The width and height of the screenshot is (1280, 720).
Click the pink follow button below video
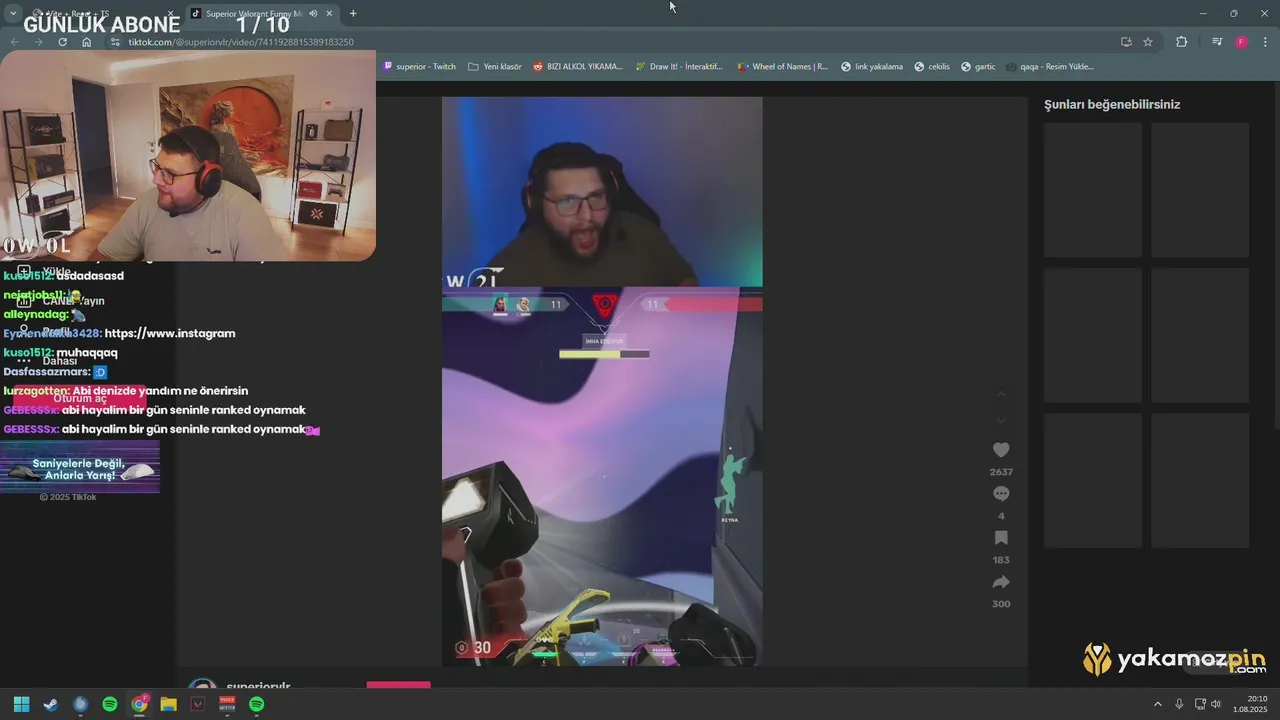[398, 686]
